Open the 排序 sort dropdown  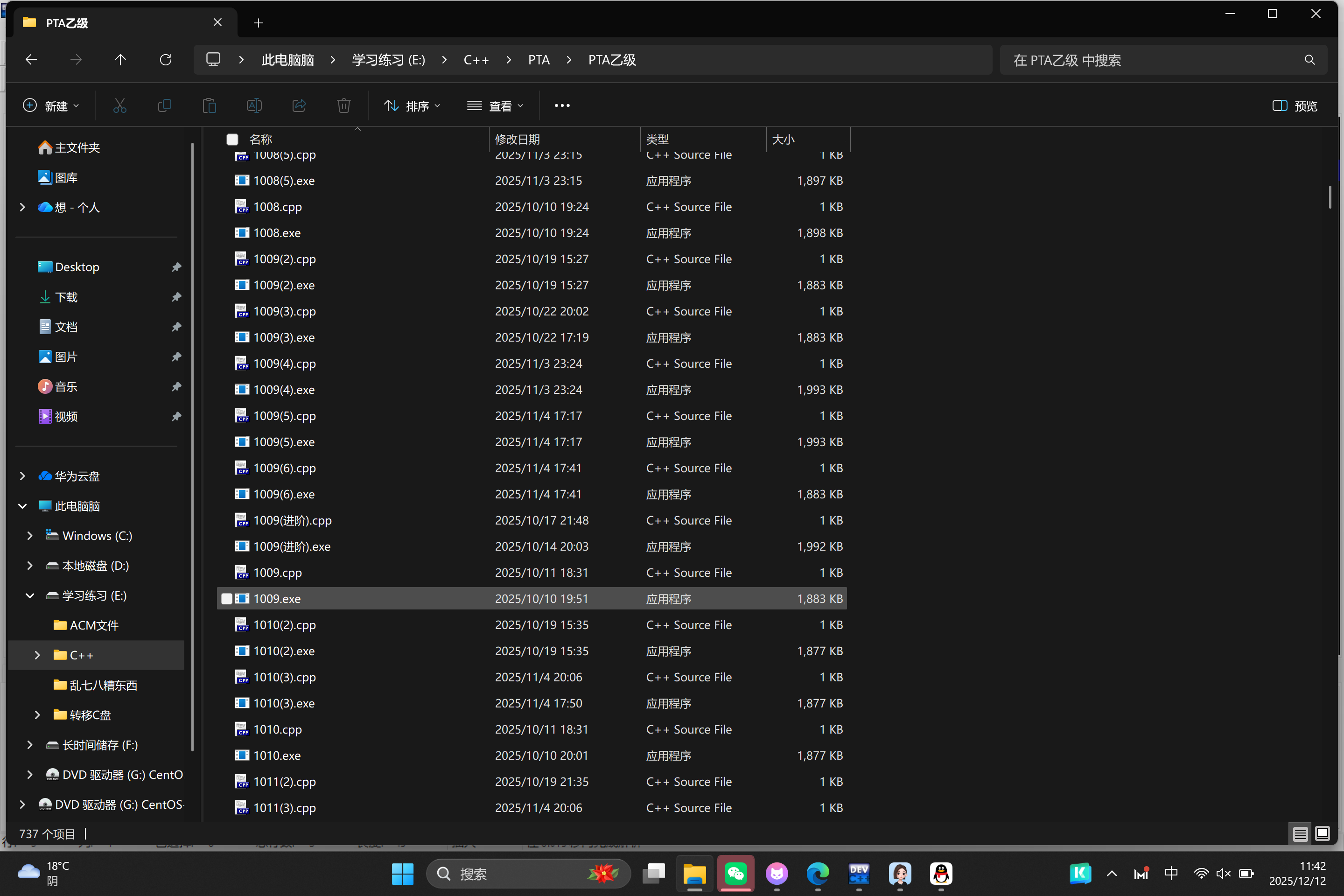413,106
